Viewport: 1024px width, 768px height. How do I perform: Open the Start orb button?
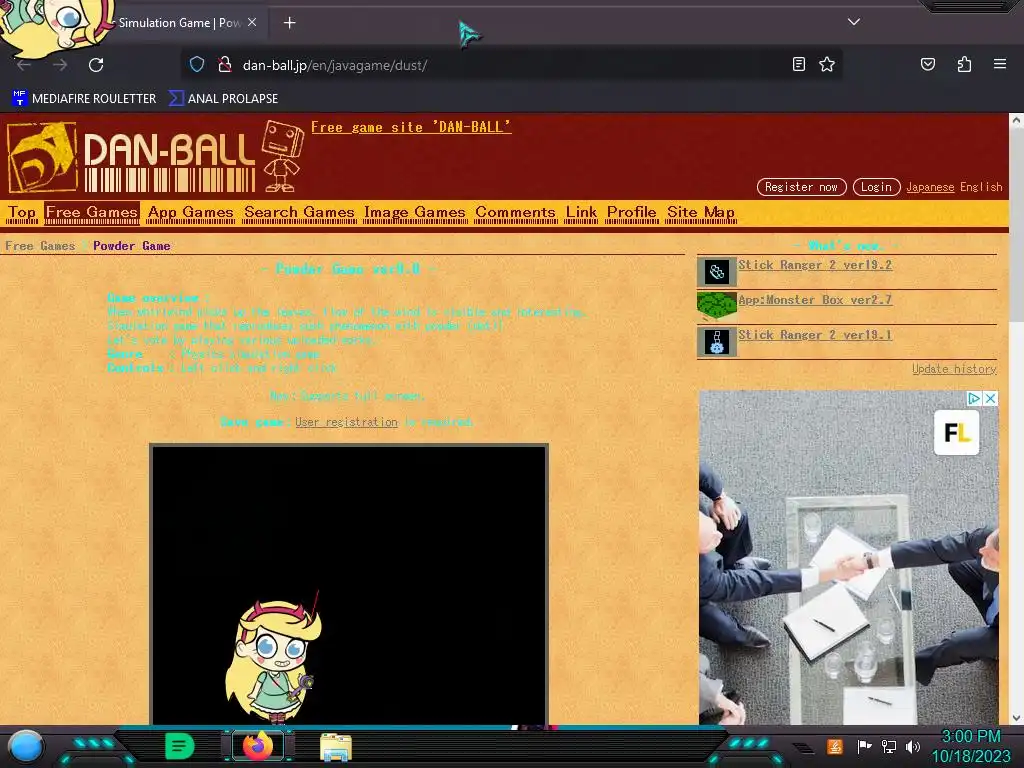25,746
